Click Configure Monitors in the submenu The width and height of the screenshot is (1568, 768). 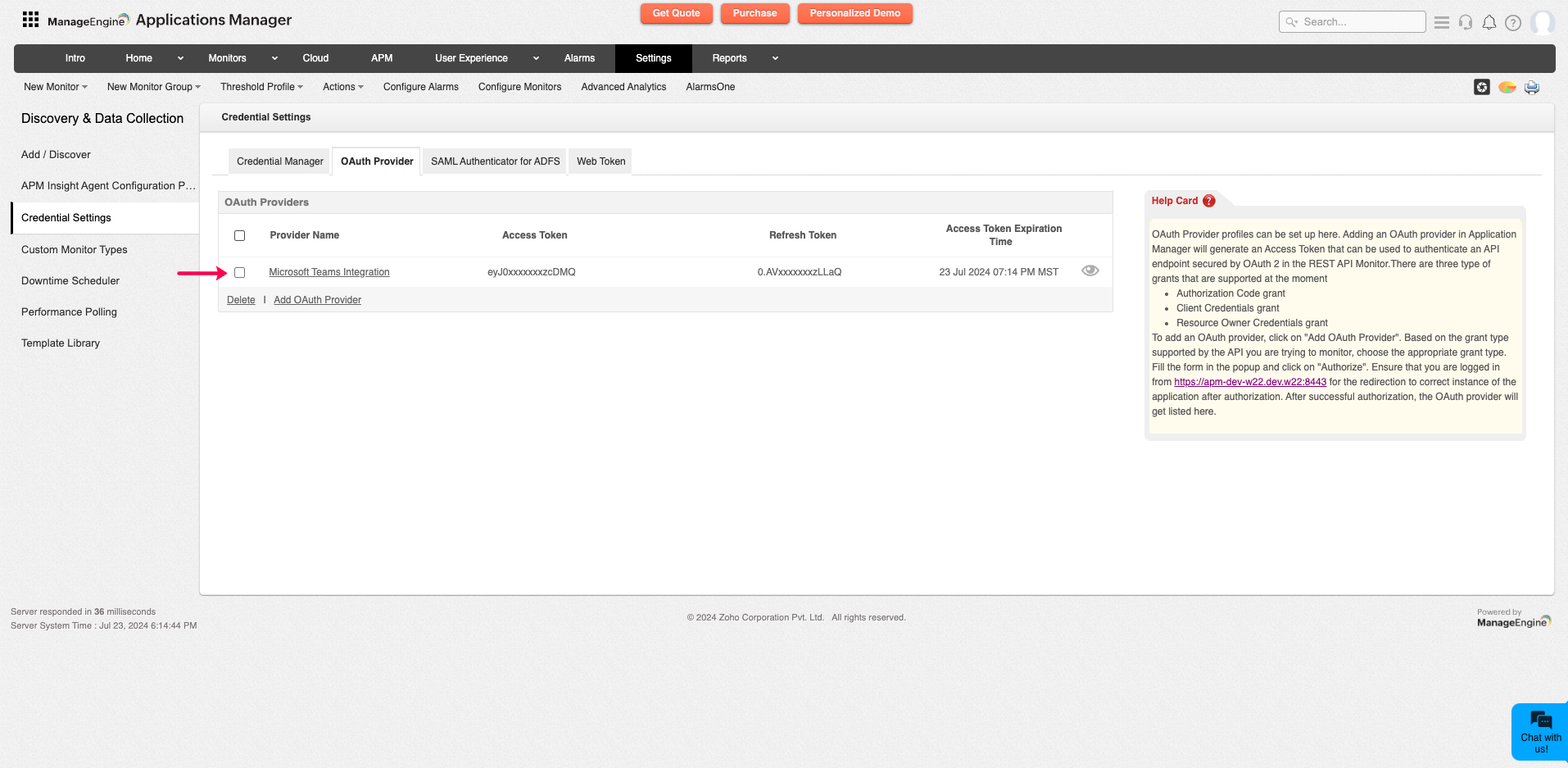[520, 87]
